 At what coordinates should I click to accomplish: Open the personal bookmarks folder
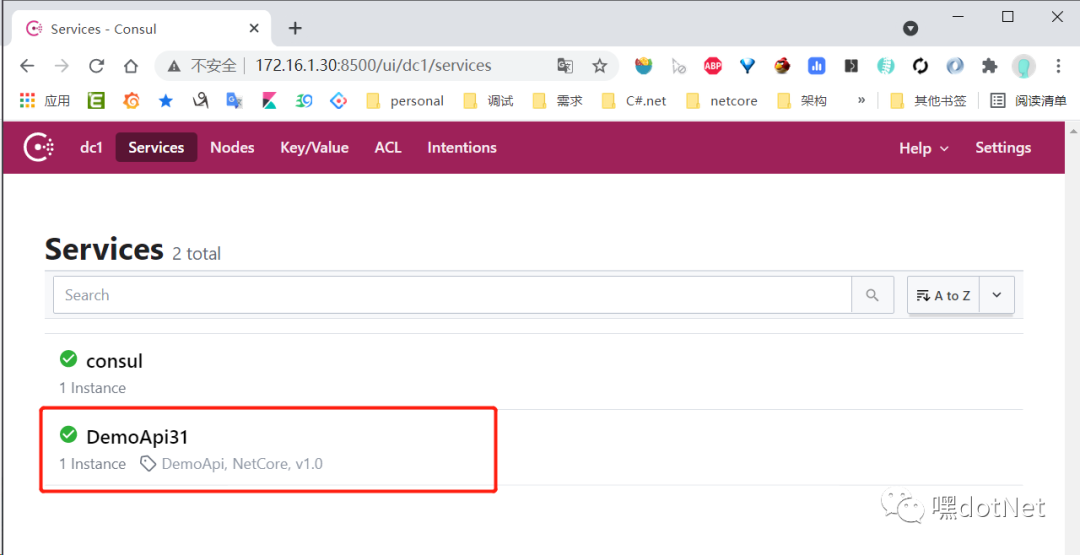pos(405,101)
